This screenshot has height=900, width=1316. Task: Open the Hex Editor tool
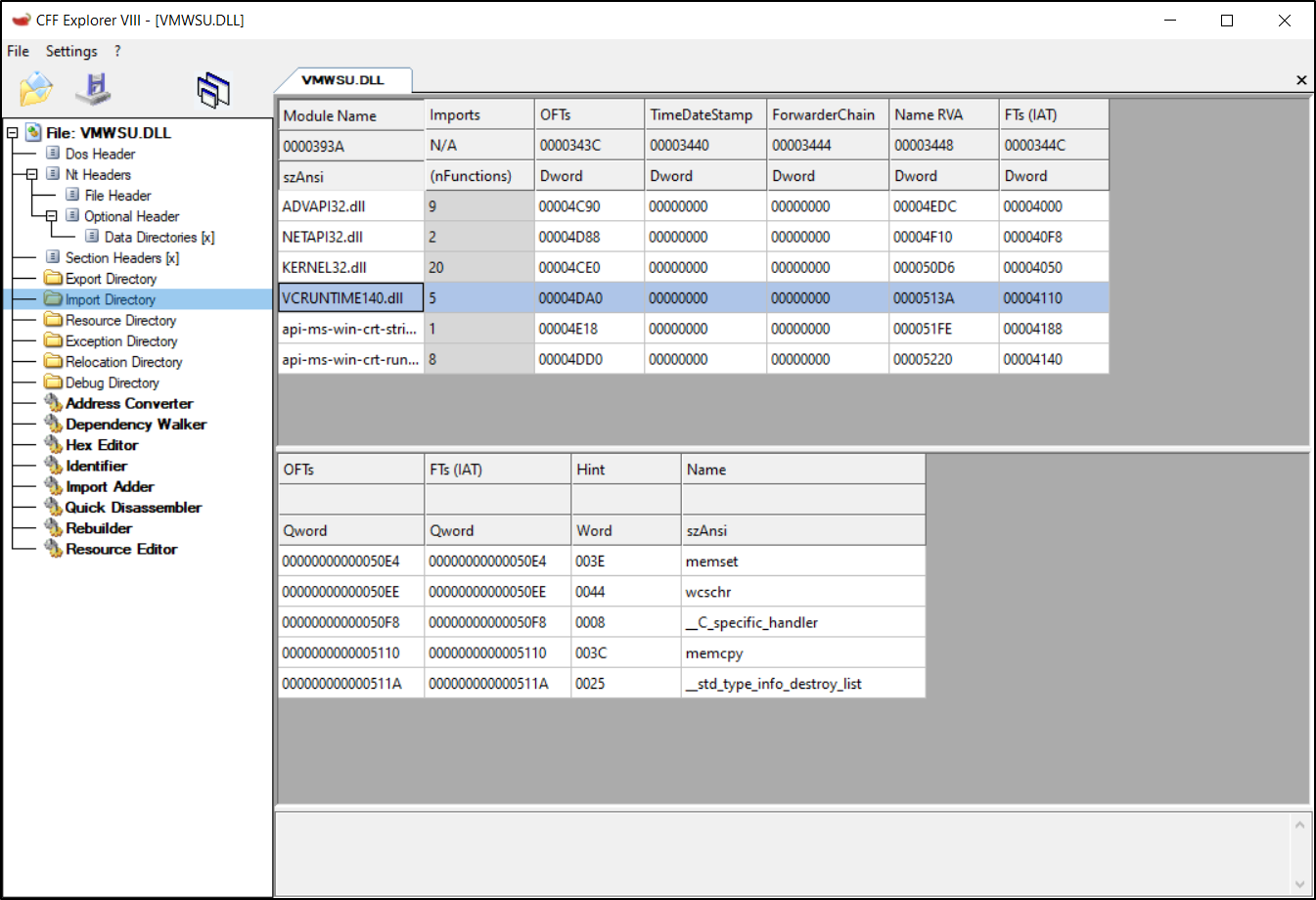[101, 445]
